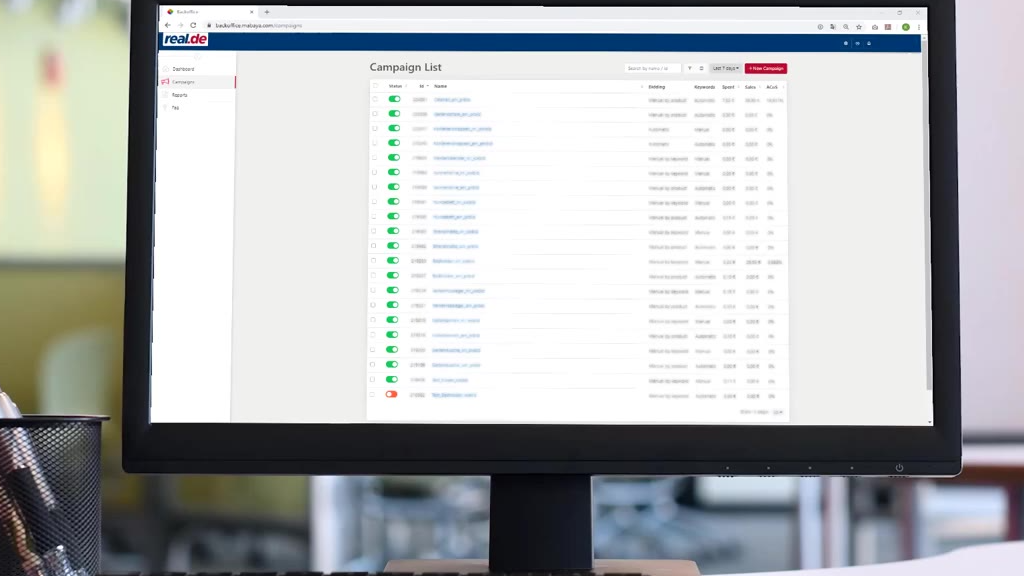Open Faq in the sidebar

pos(175,108)
